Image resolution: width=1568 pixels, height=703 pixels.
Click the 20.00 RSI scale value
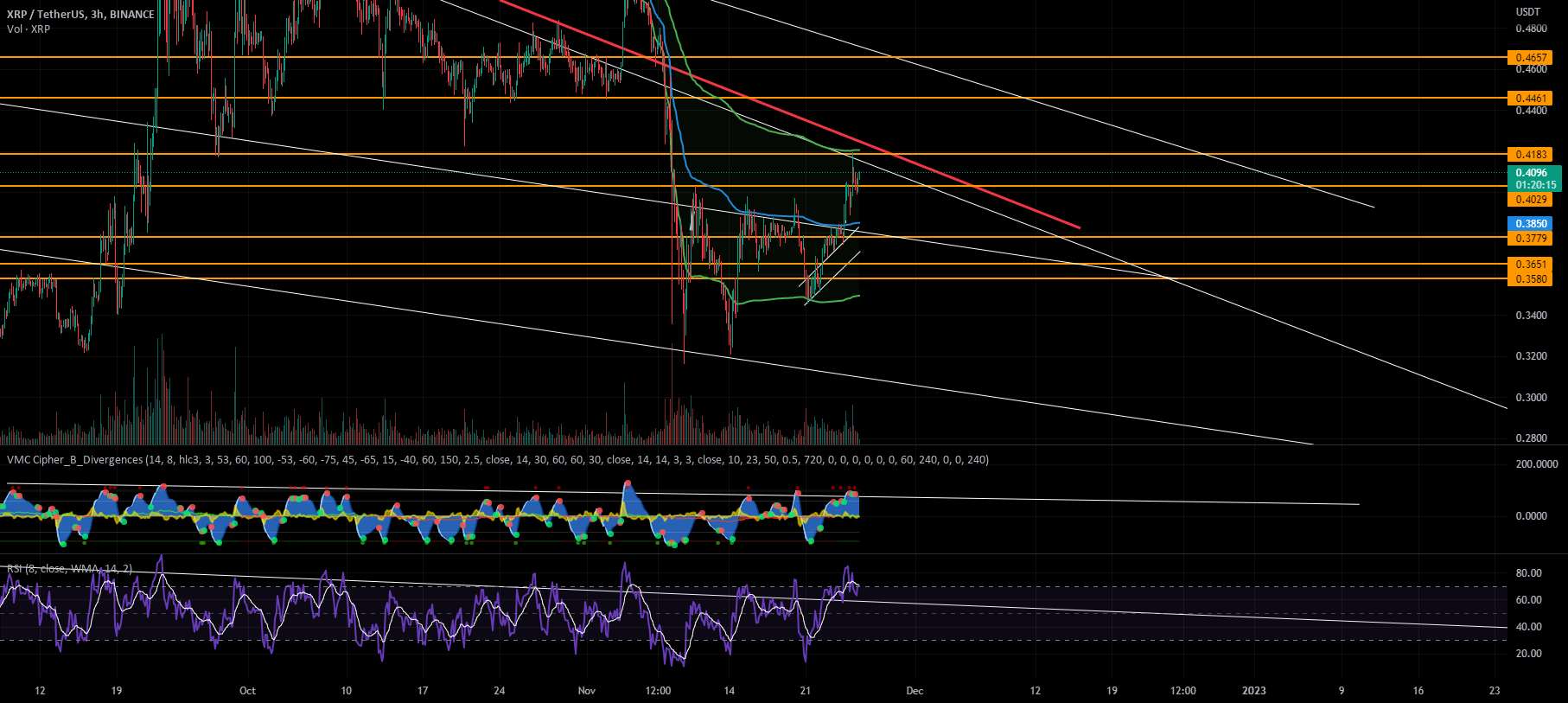[1528, 654]
